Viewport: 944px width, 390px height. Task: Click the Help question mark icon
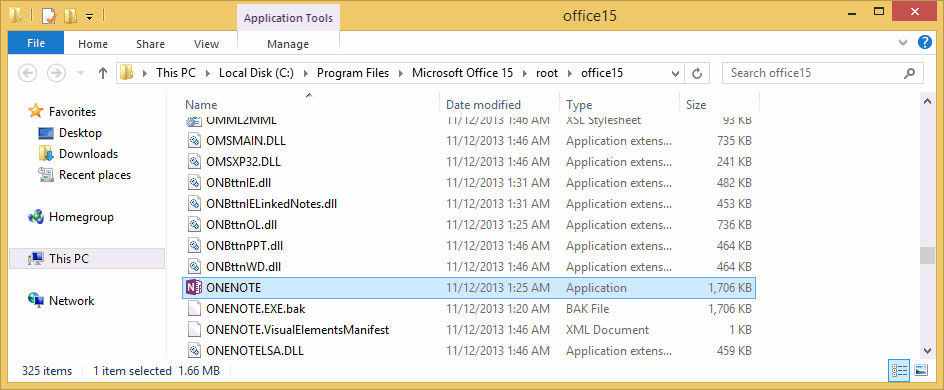pos(925,43)
